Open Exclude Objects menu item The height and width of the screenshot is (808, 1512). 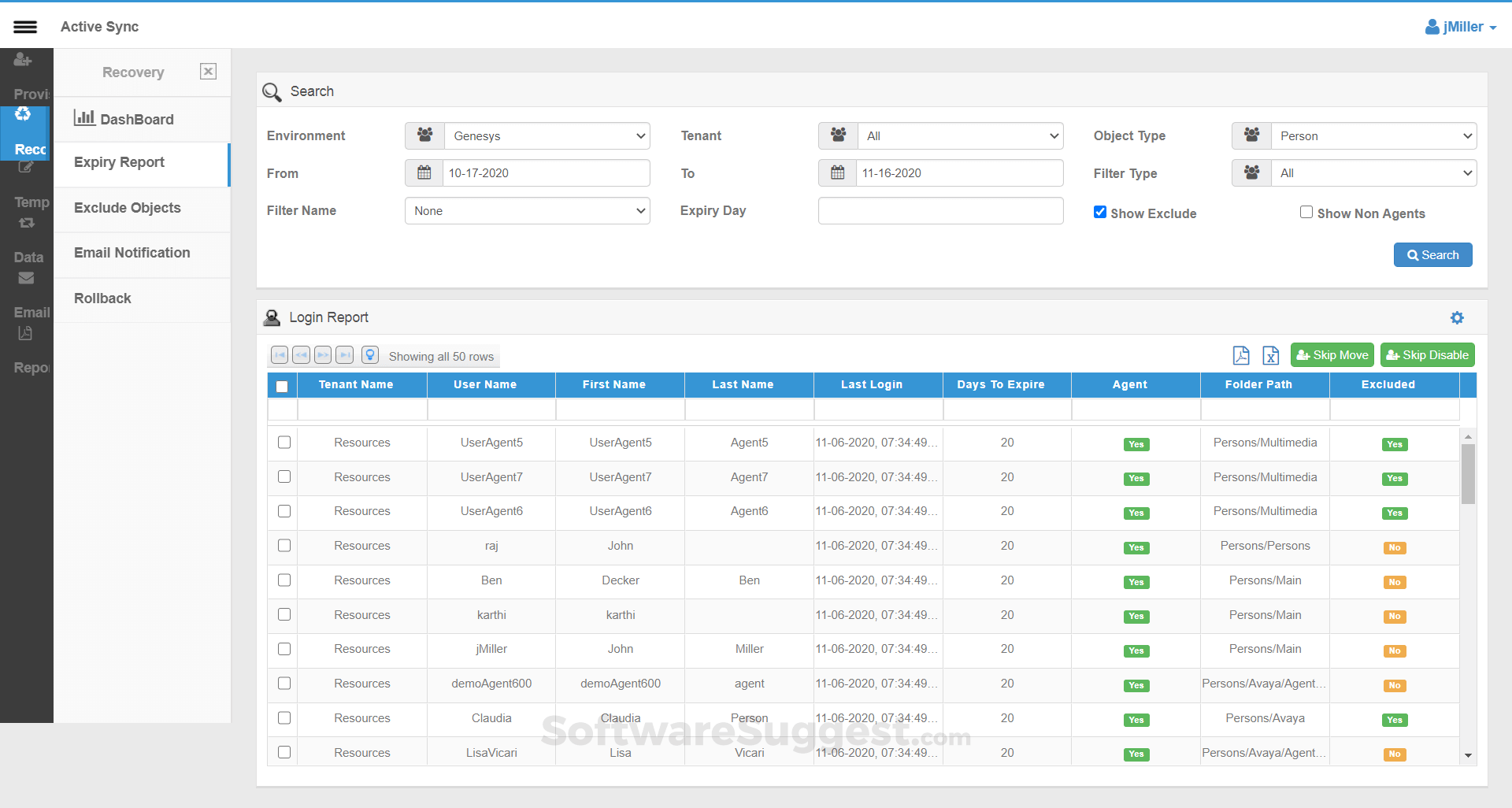(128, 208)
